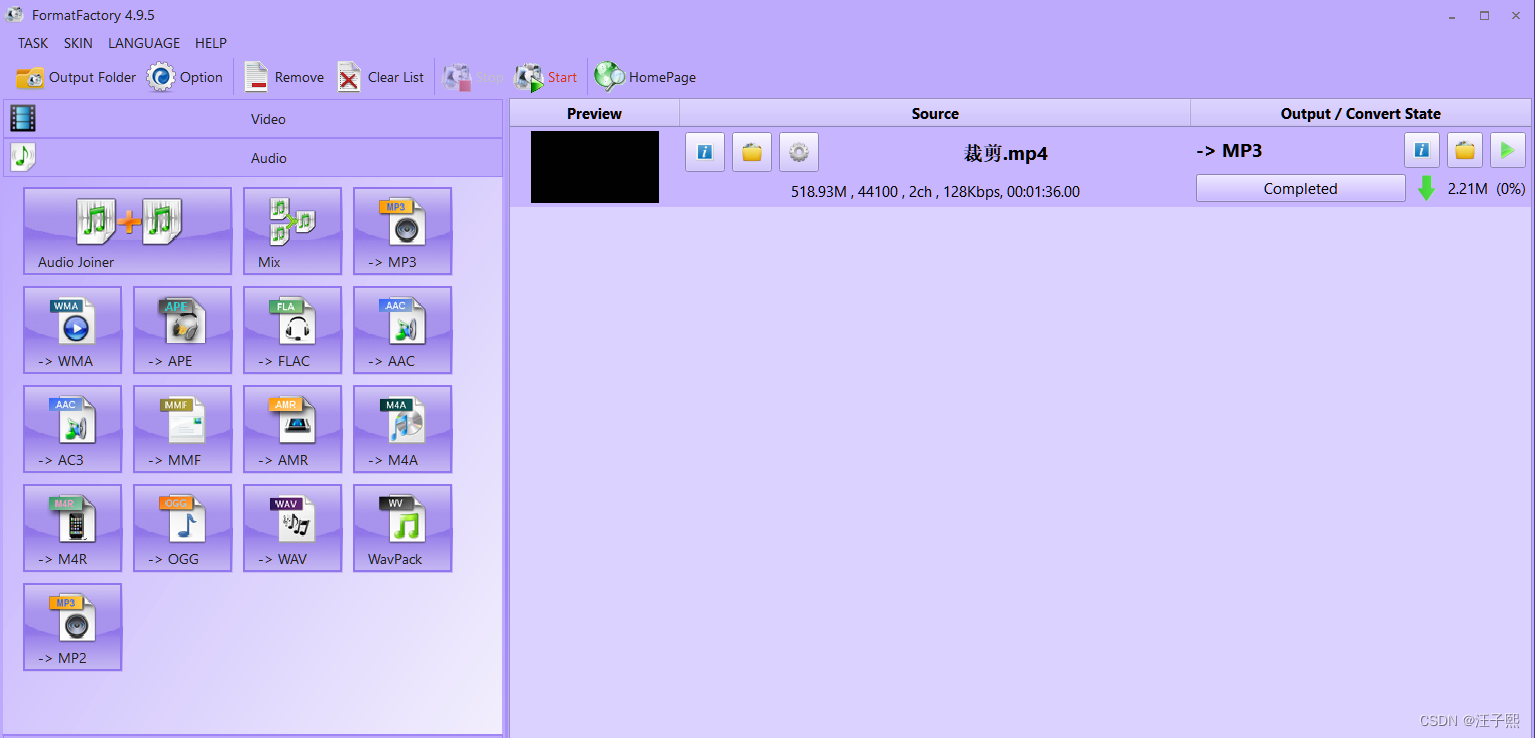The height and width of the screenshot is (738, 1535).
Task: Choose the -> AC3 conversion format
Action: tap(72, 429)
